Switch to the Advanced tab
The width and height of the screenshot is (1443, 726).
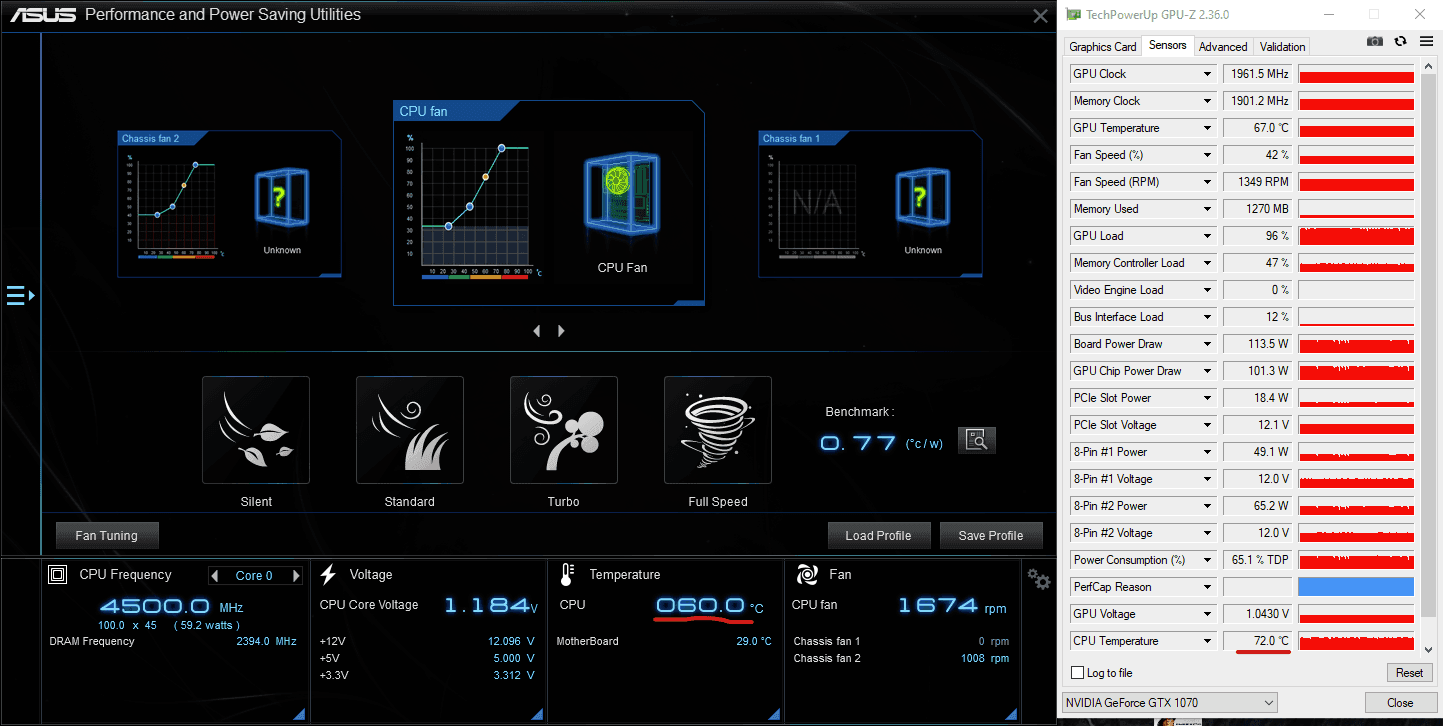(x=1223, y=47)
